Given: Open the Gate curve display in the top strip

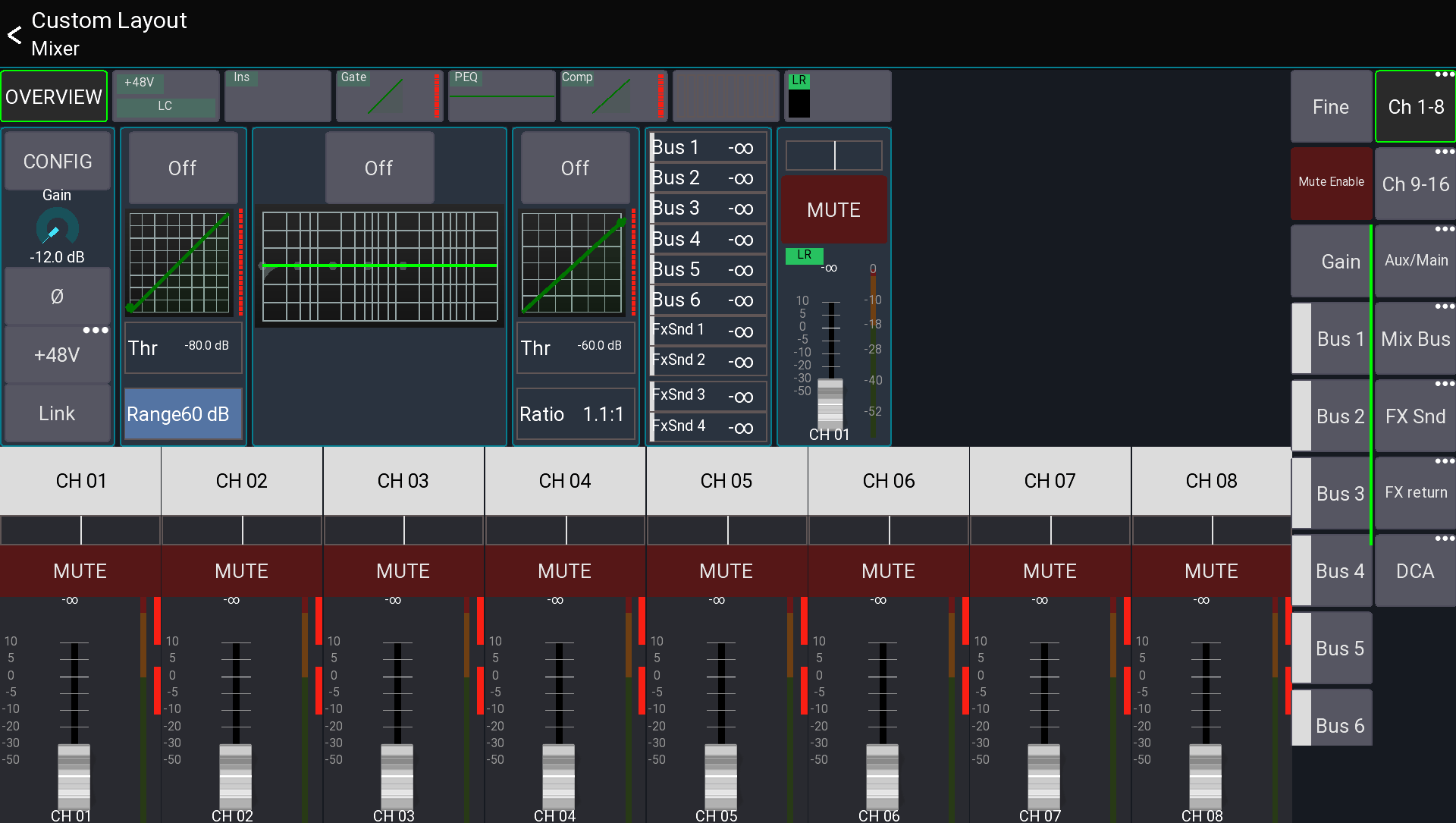Looking at the screenshot, I should 388,96.
